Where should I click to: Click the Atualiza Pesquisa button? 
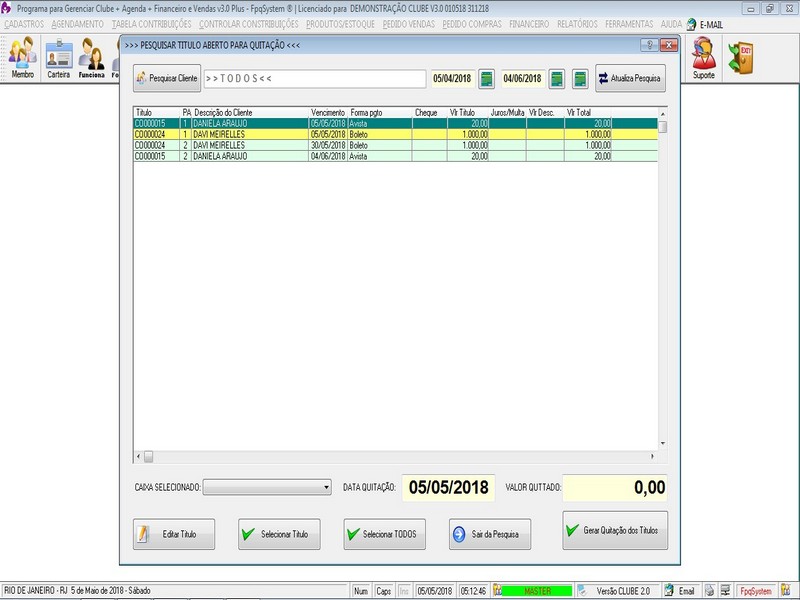pyautogui.click(x=630, y=79)
